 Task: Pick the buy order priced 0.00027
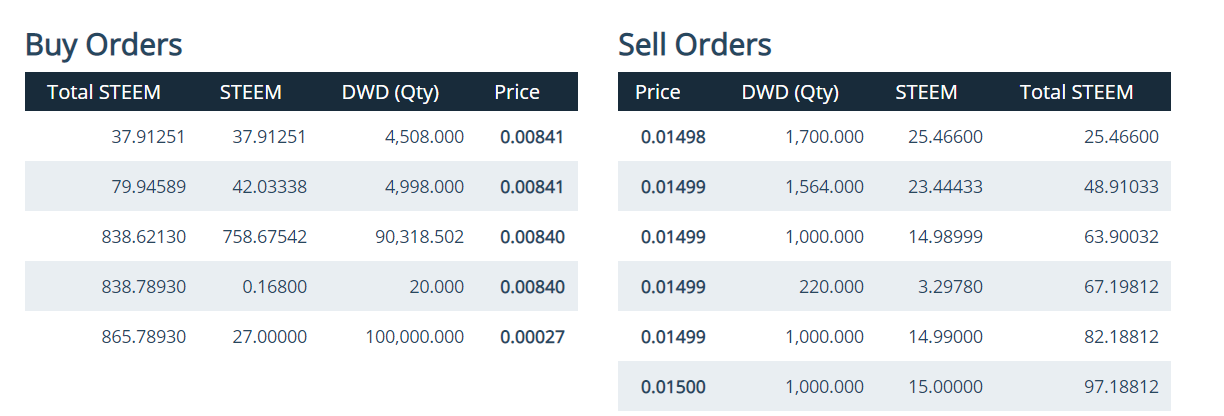pos(301,336)
